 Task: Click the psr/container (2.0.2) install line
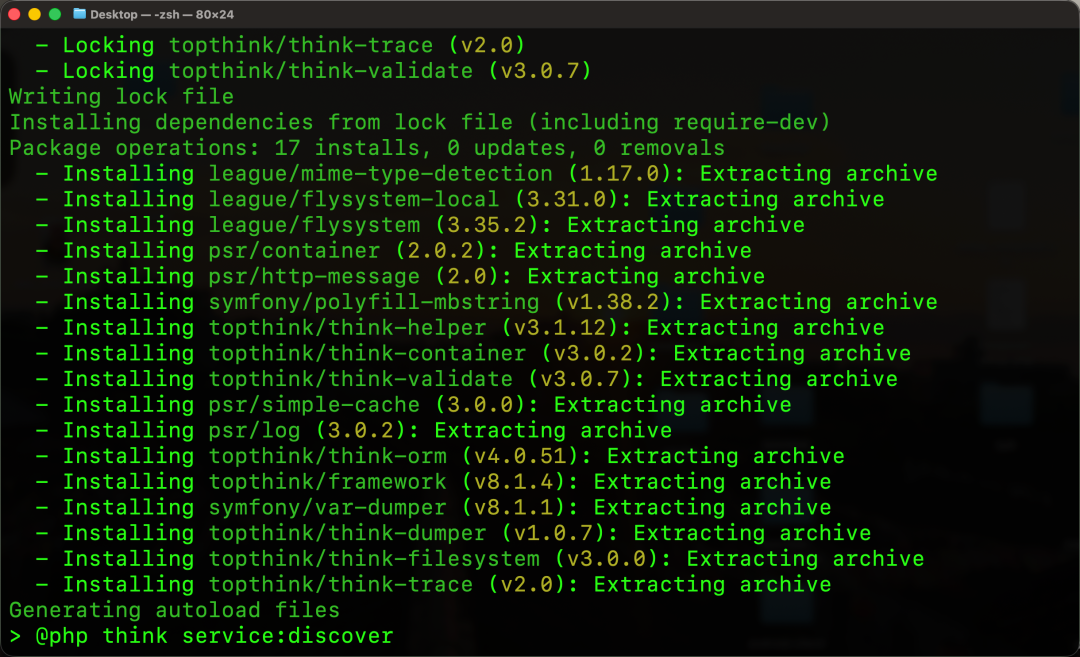click(x=394, y=251)
